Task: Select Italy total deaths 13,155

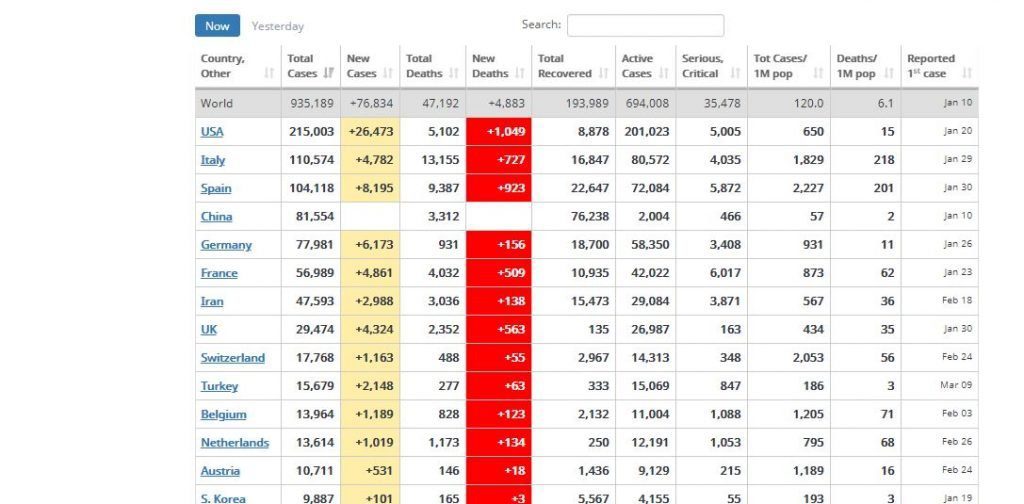Action: tap(440, 160)
